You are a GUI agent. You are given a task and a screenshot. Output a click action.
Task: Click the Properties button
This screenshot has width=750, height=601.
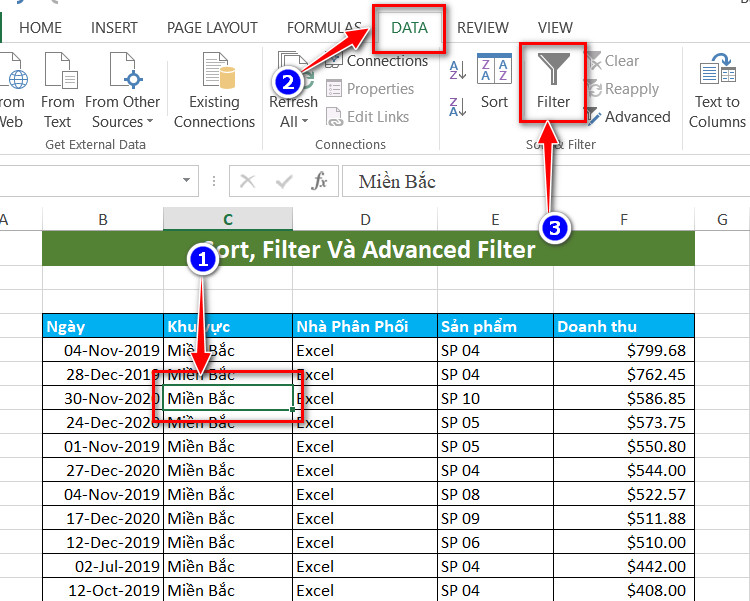(x=370, y=89)
